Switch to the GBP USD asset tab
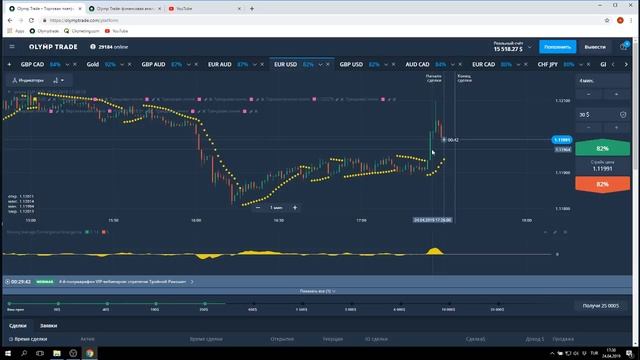Viewport: 640px width, 360px height. pyautogui.click(x=351, y=64)
